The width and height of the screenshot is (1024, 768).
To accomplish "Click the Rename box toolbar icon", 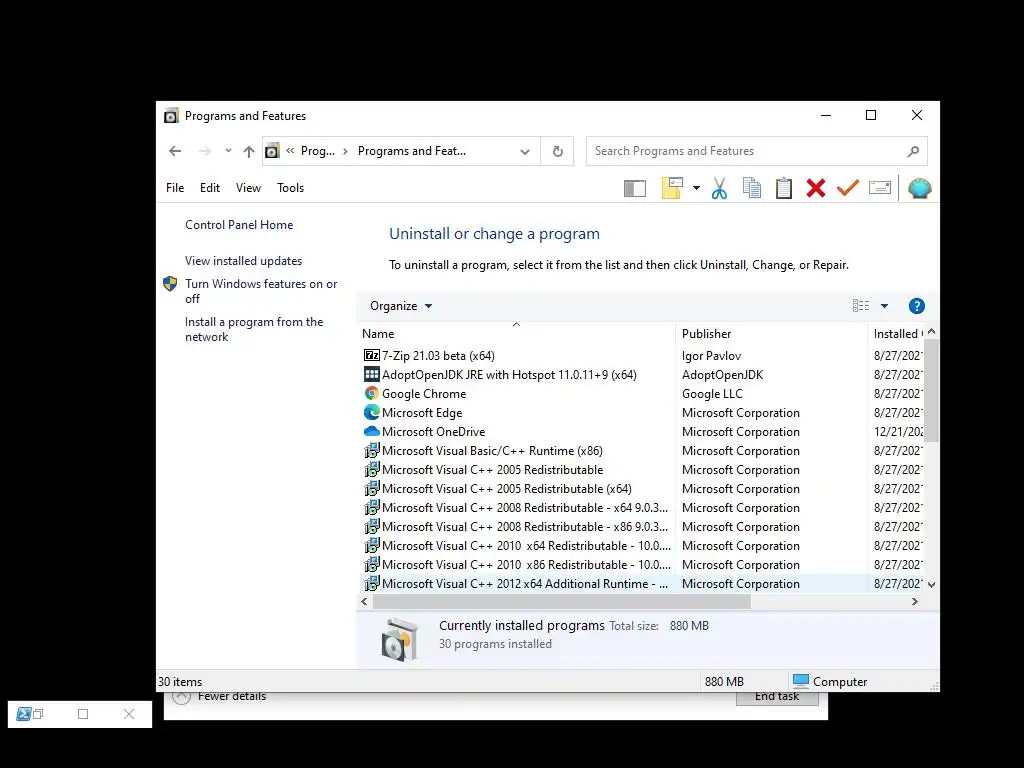I will [880, 188].
